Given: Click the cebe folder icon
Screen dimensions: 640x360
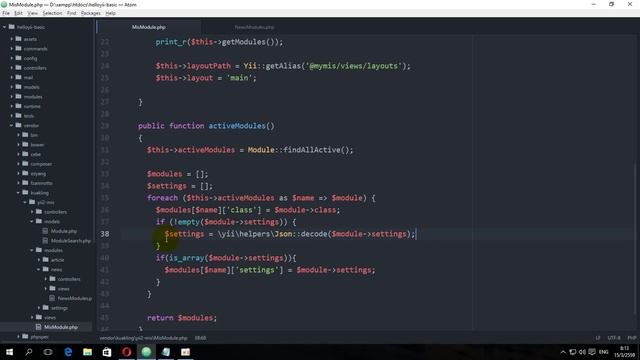Looking at the screenshot, I should point(25,154).
